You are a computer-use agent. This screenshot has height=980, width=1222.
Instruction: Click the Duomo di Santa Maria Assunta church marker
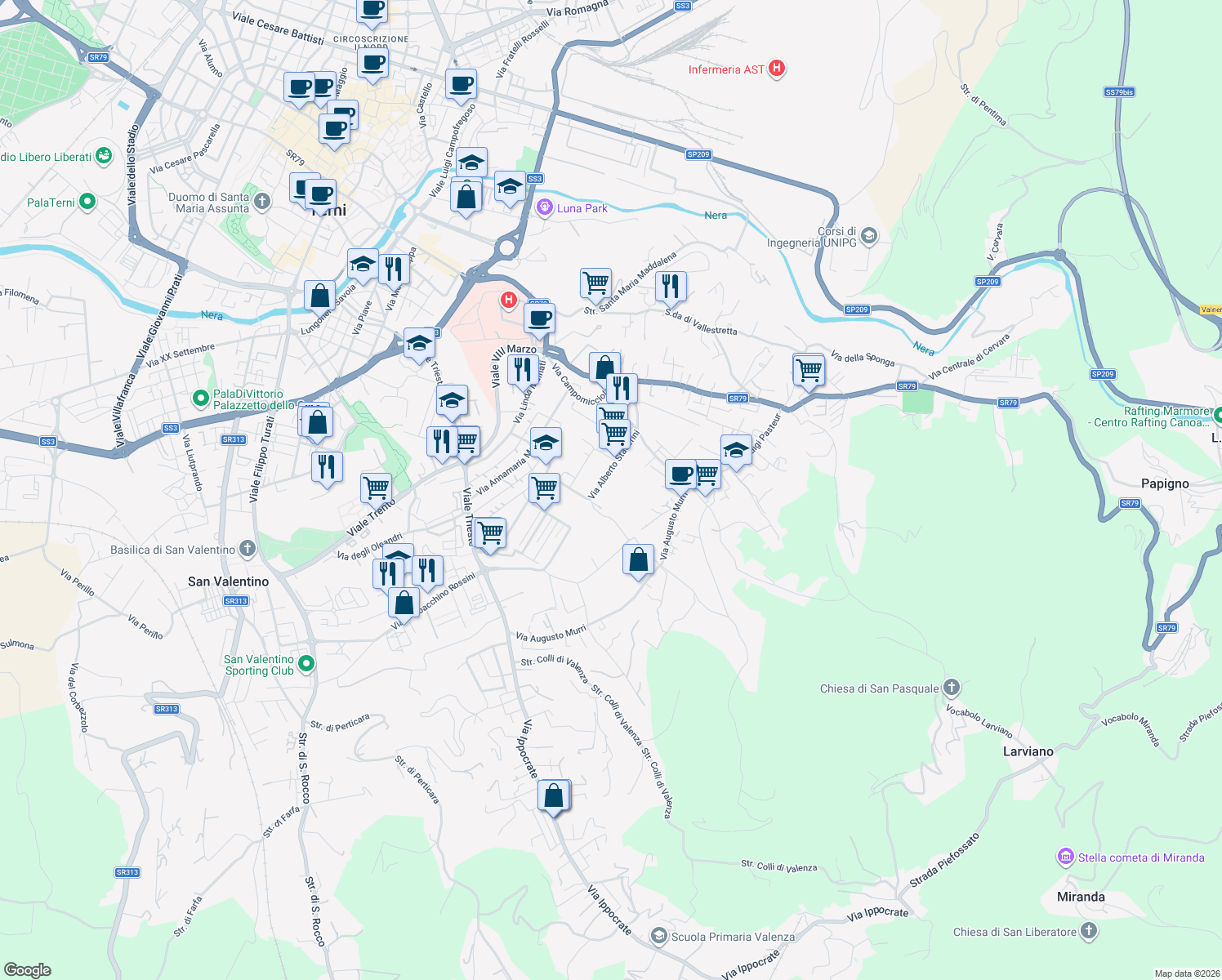[261, 201]
